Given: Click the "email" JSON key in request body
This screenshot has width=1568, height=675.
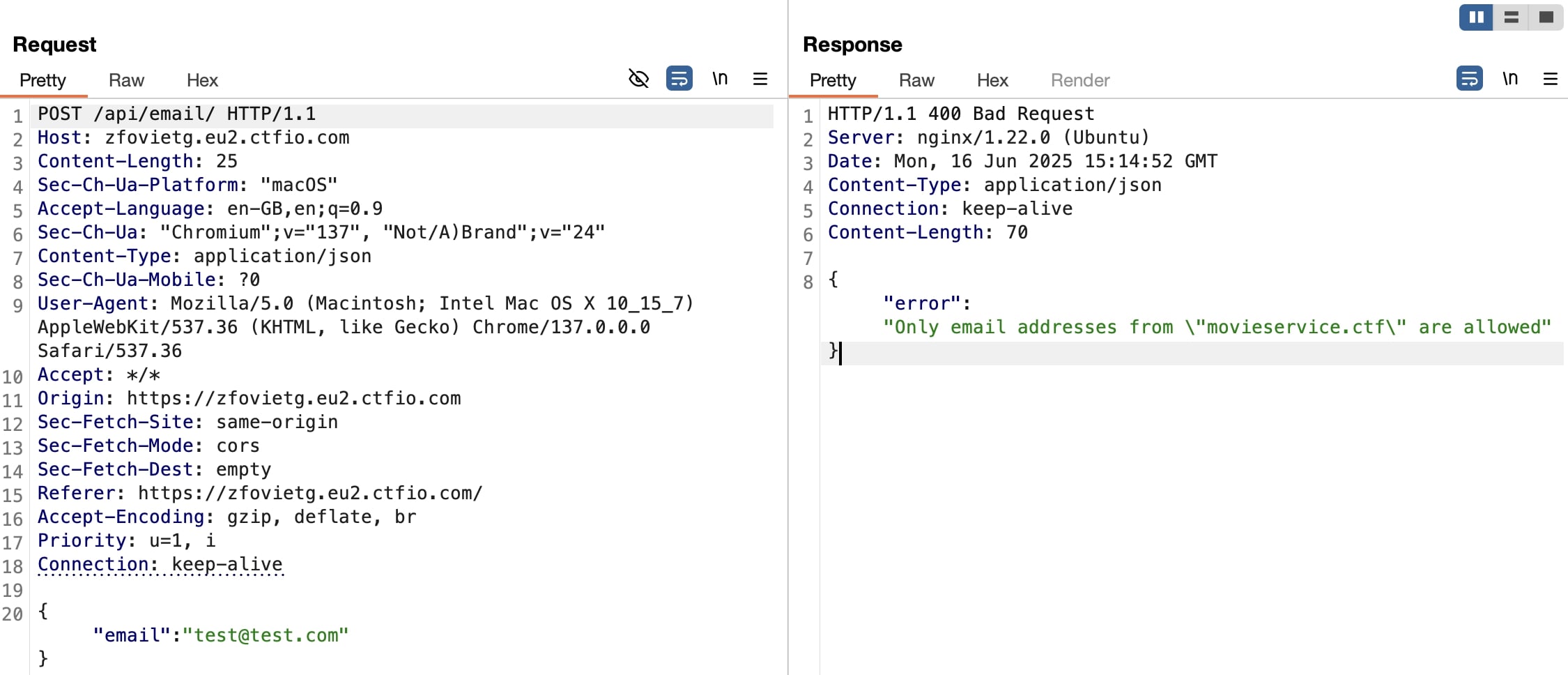Looking at the screenshot, I should pos(132,635).
